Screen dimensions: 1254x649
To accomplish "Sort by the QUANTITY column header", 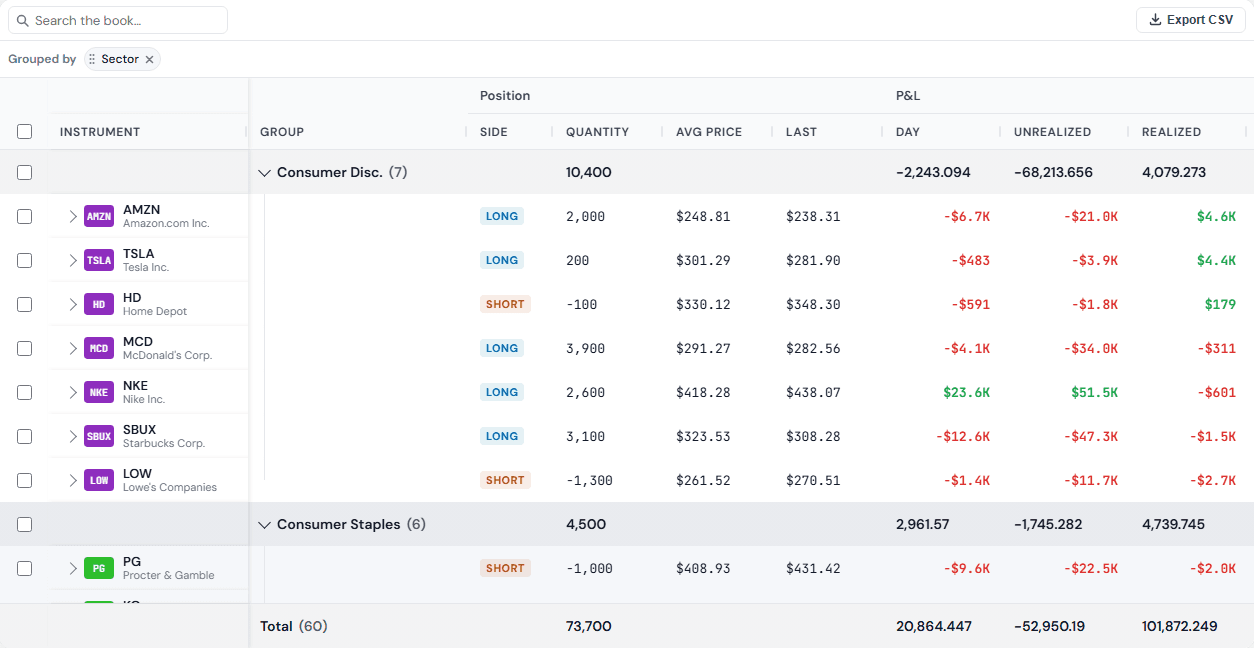I will (x=597, y=132).
